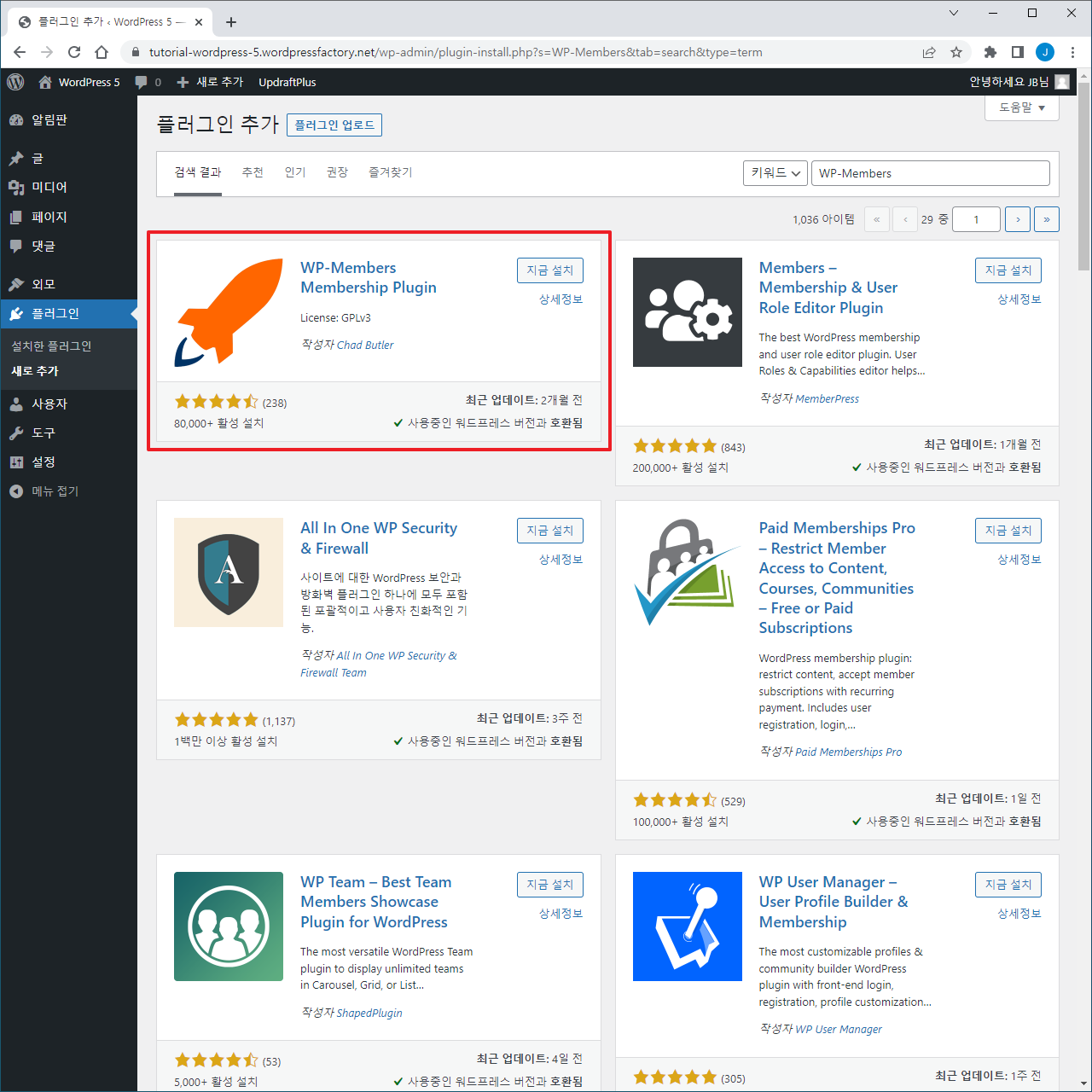Open WP-Members Membership Plugin title link
1092x1092 pixels.
click(x=369, y=277)
